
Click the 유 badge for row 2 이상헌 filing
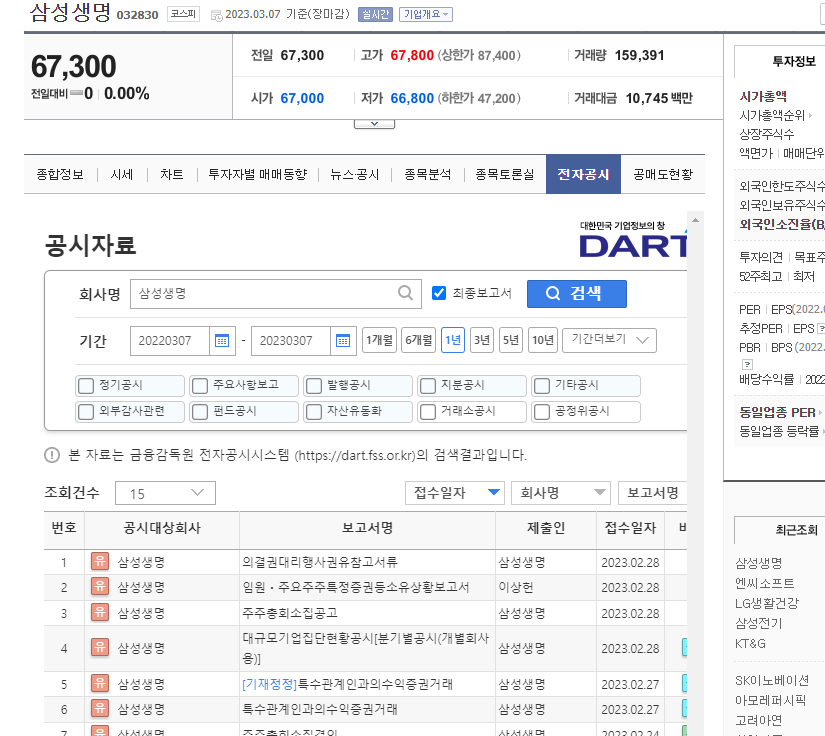(x=100, y=586)
